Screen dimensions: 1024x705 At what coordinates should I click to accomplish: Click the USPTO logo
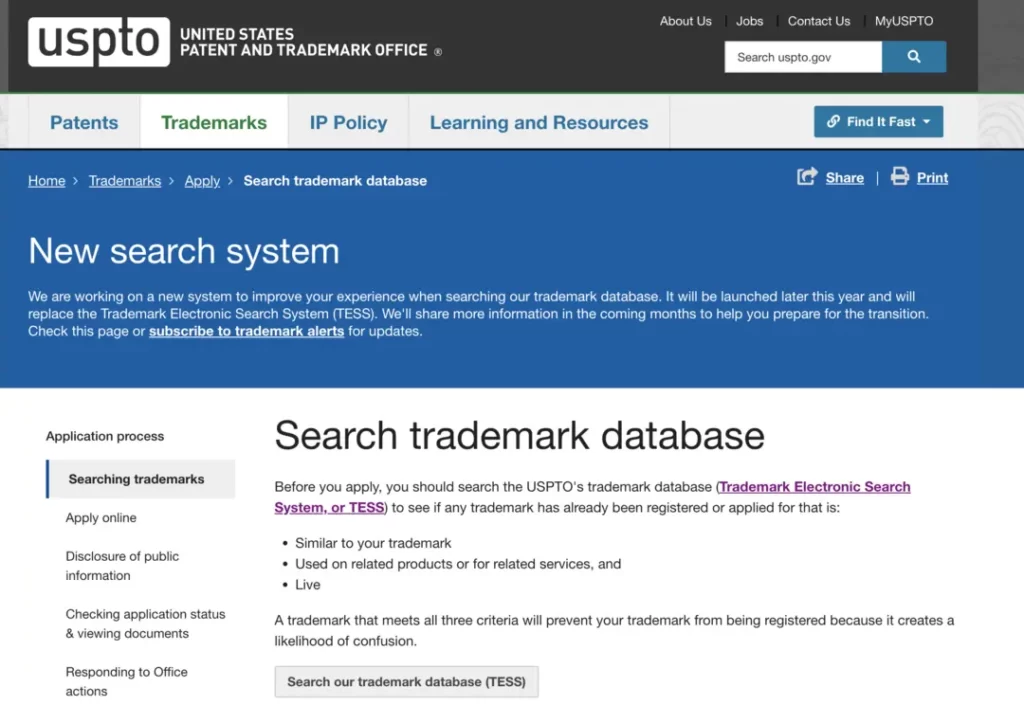click(x=99, y=42)
